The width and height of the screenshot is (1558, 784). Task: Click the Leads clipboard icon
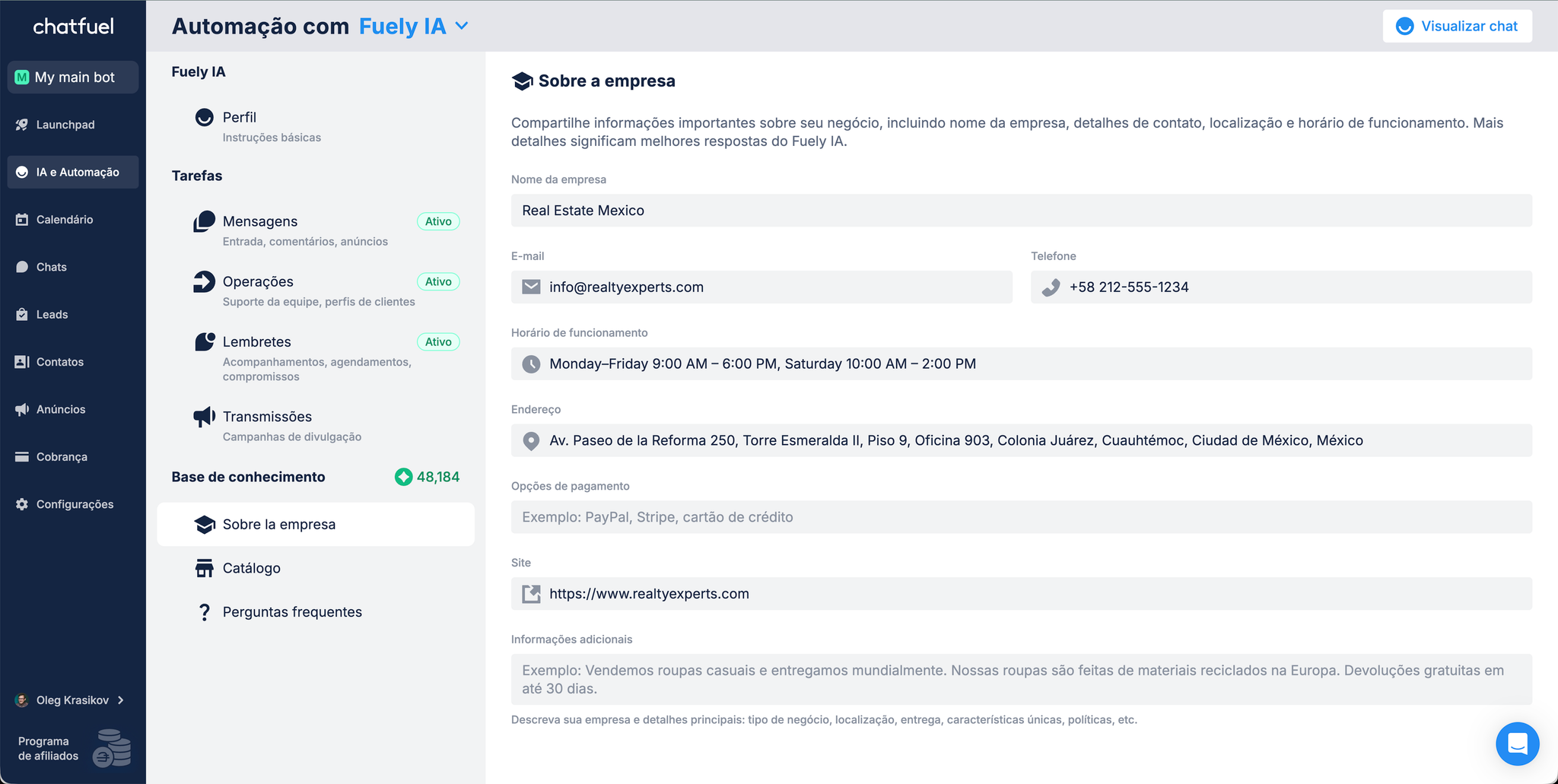pos(22,315)
